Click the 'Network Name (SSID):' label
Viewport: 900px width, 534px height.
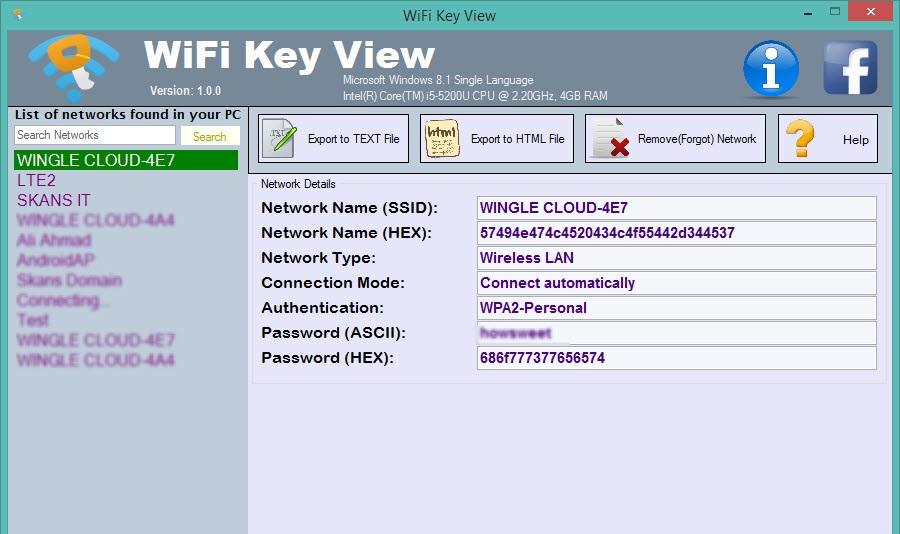[349, 208]
